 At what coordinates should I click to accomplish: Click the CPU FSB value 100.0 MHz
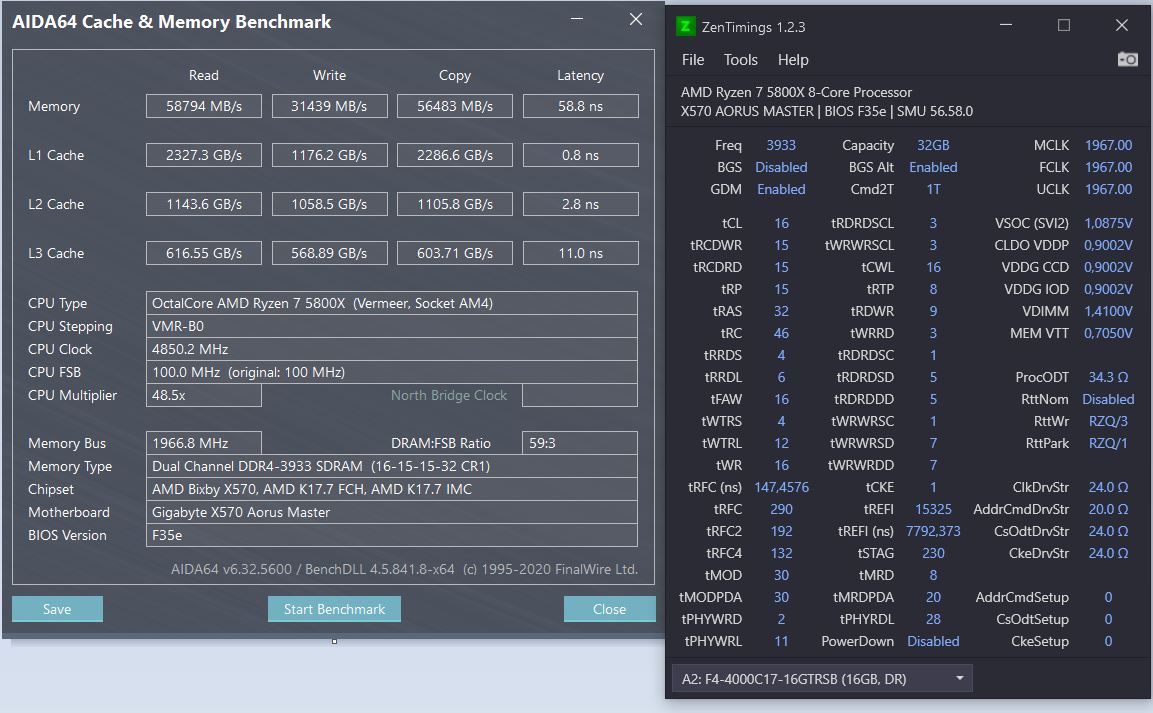click(391, 372)
